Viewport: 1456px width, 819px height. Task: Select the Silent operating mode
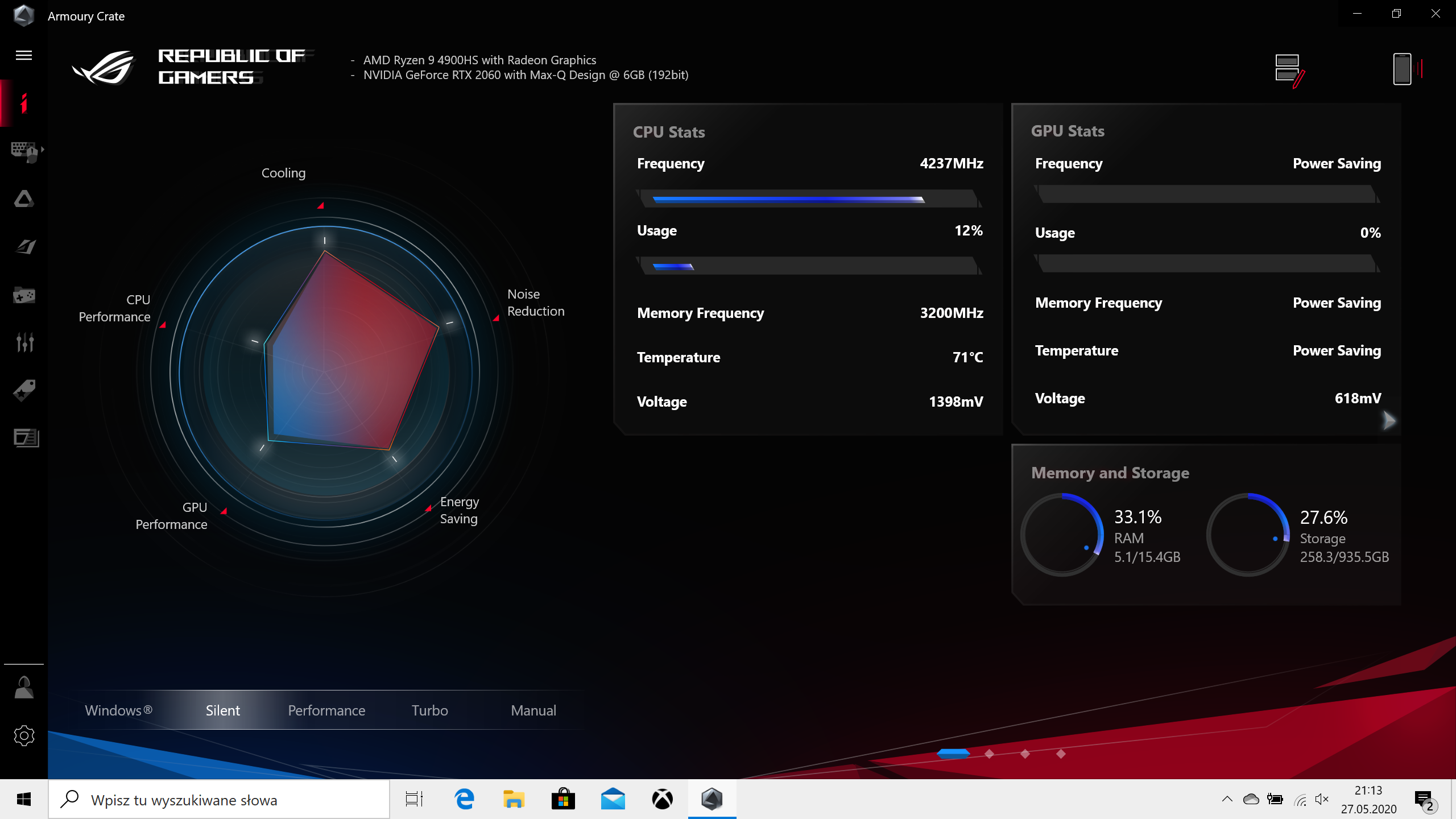(x=222, y=710)
